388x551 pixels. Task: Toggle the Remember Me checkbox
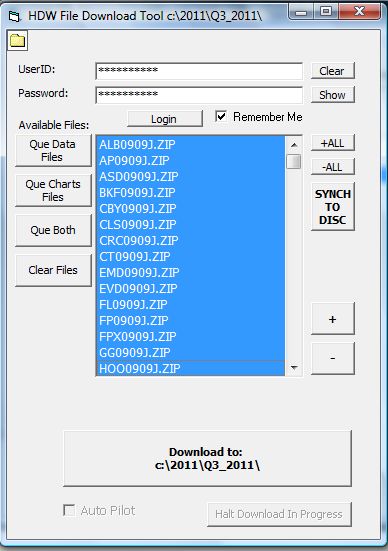(221, 117)
